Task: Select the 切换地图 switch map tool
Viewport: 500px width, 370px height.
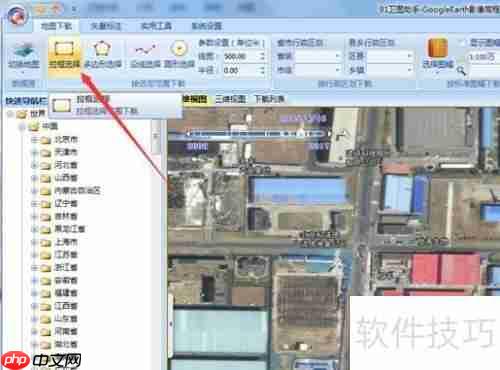Action: [24, 55]
